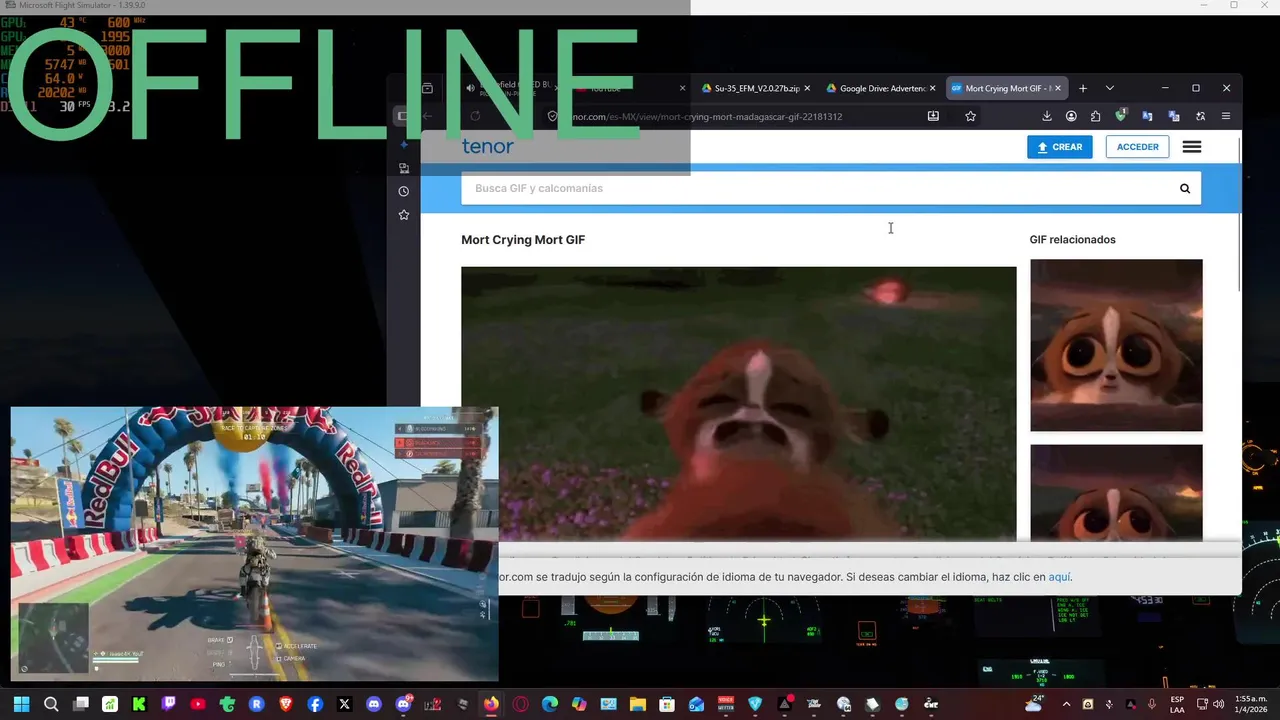1280x720 pixels.
Task: Close the Su-35_EFM zip tab
Action: 807,88
